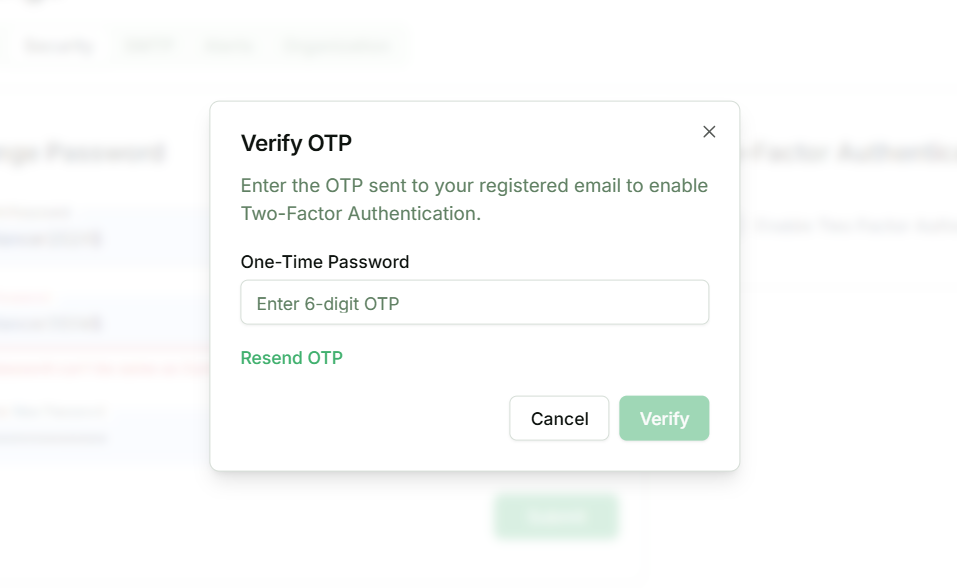The height and width of the screenshot is (588, 957).
Task: Focus the second blurred password field
Action: click(100, 322)
